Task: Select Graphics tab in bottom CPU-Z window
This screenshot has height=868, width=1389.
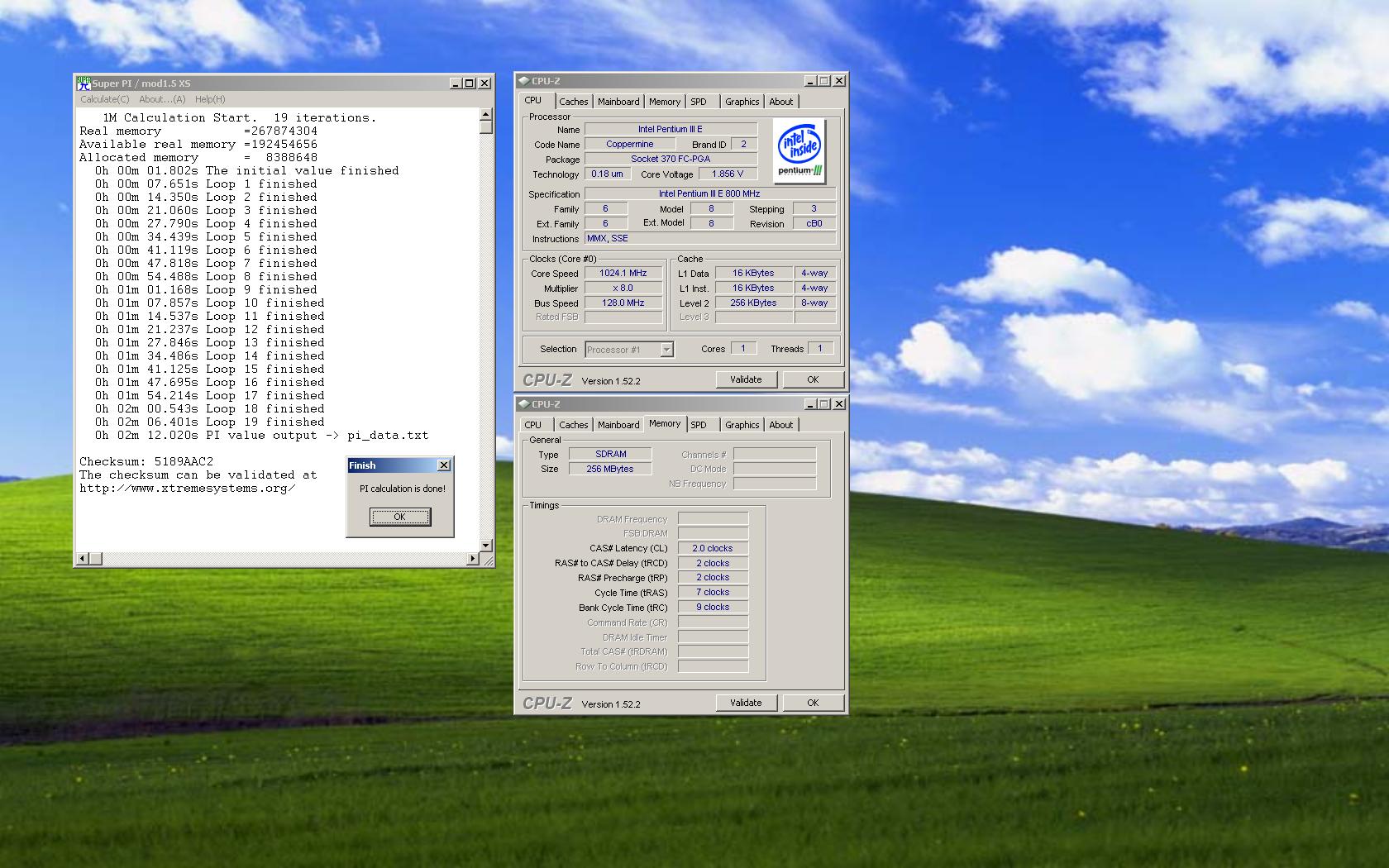Action: [742, 425]
